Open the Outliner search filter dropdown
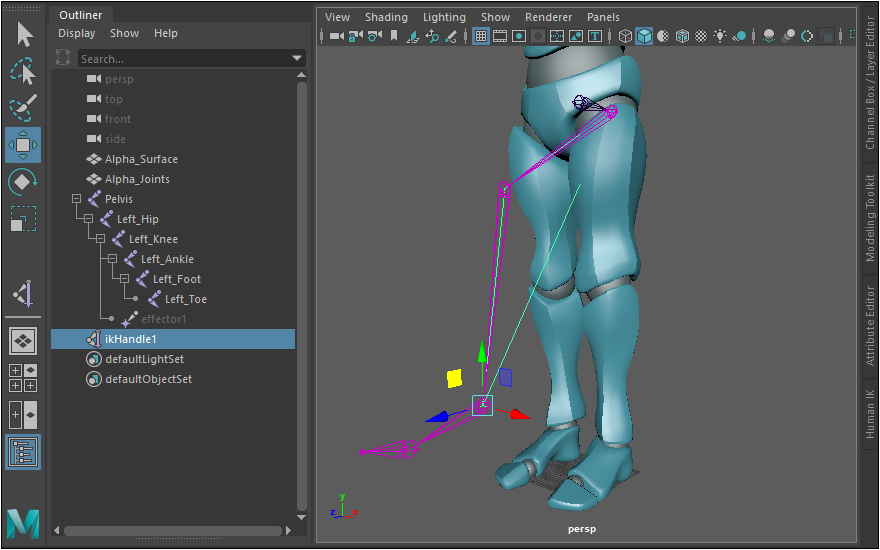Image resolution: width=880 pixels, height=550 pixels. tap(297, 59)
